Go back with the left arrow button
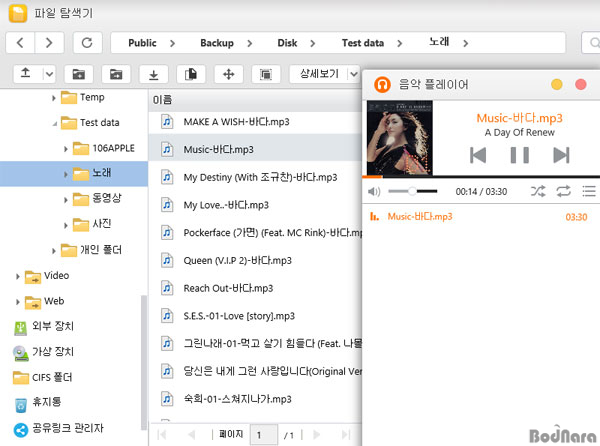600x446 pixels. 20,42
